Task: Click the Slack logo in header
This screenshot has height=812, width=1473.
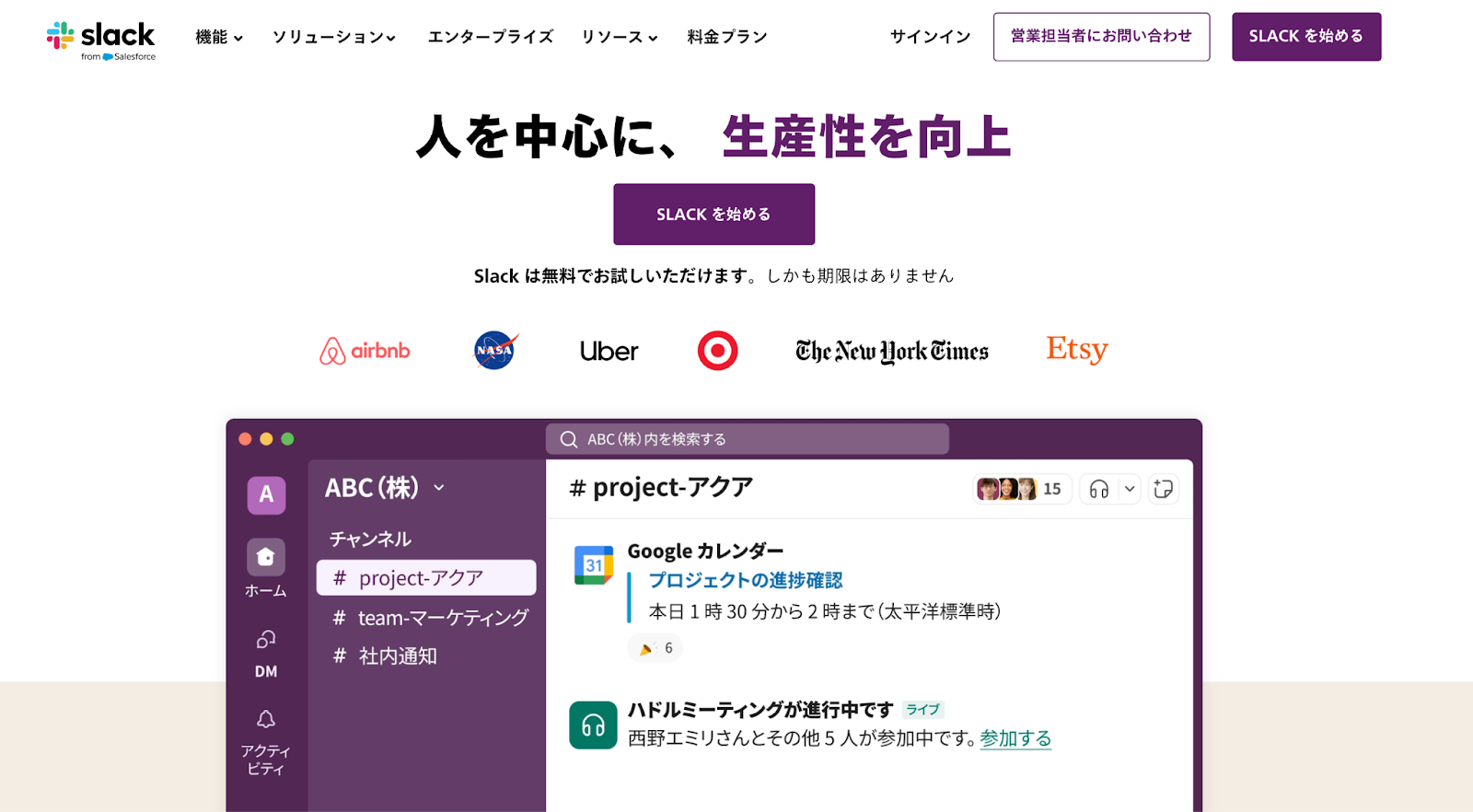Action: click(x=101, y=39)
